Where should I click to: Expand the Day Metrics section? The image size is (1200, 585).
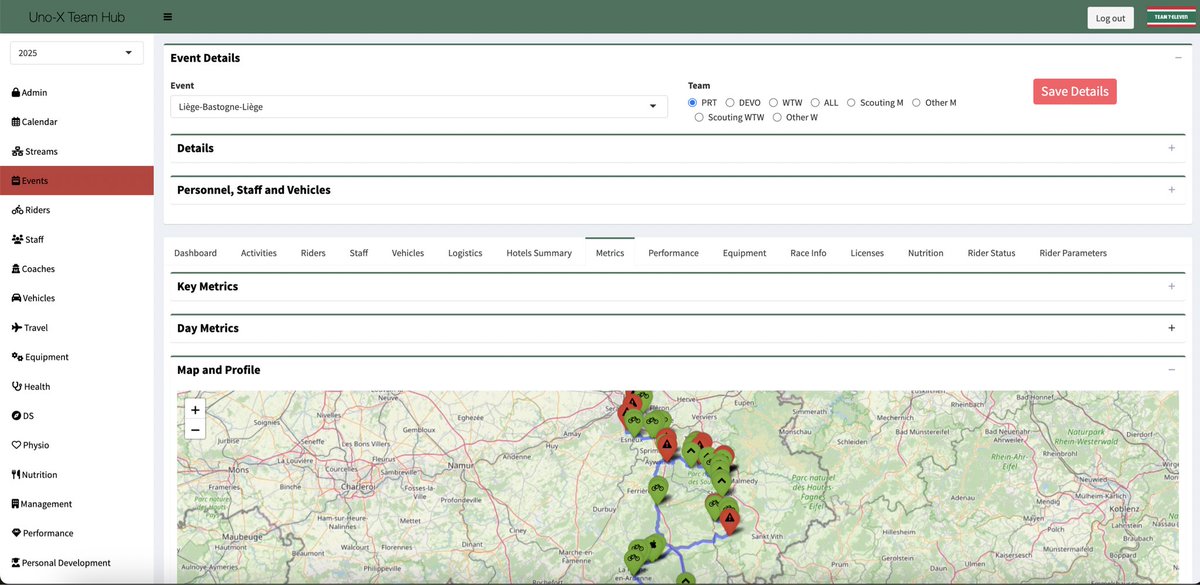(1171, 328)
